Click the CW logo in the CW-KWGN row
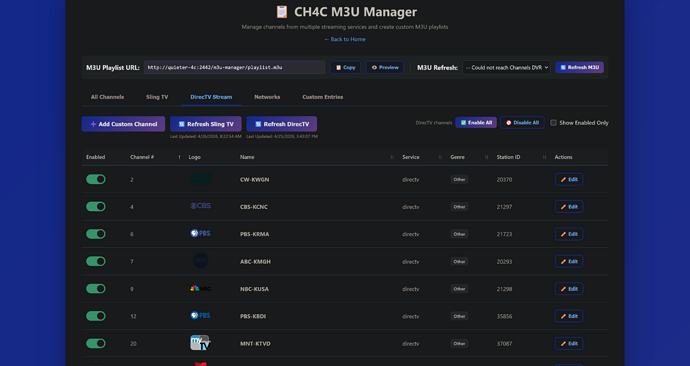 point(201,179)
